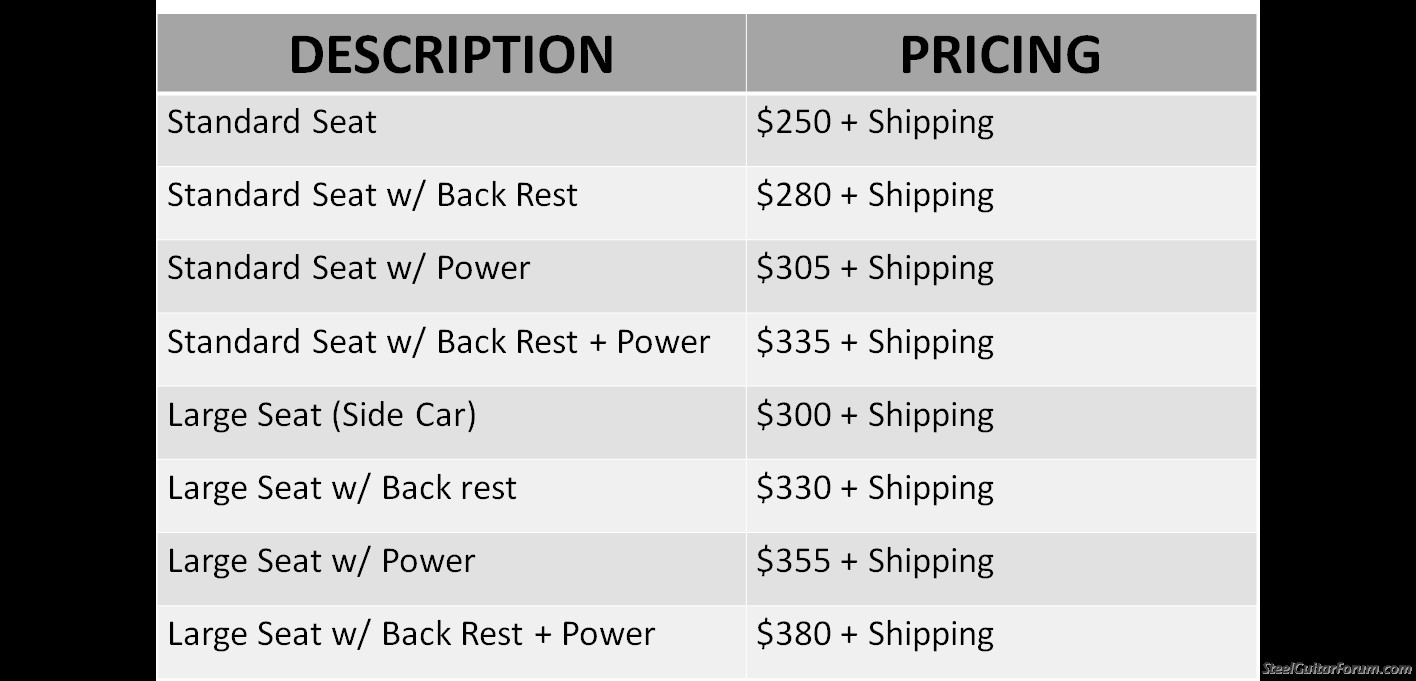Viewport: 1416px width, 681px height.
Task: Click the $300 + Shipping price cell
Action: coord(875,415)
